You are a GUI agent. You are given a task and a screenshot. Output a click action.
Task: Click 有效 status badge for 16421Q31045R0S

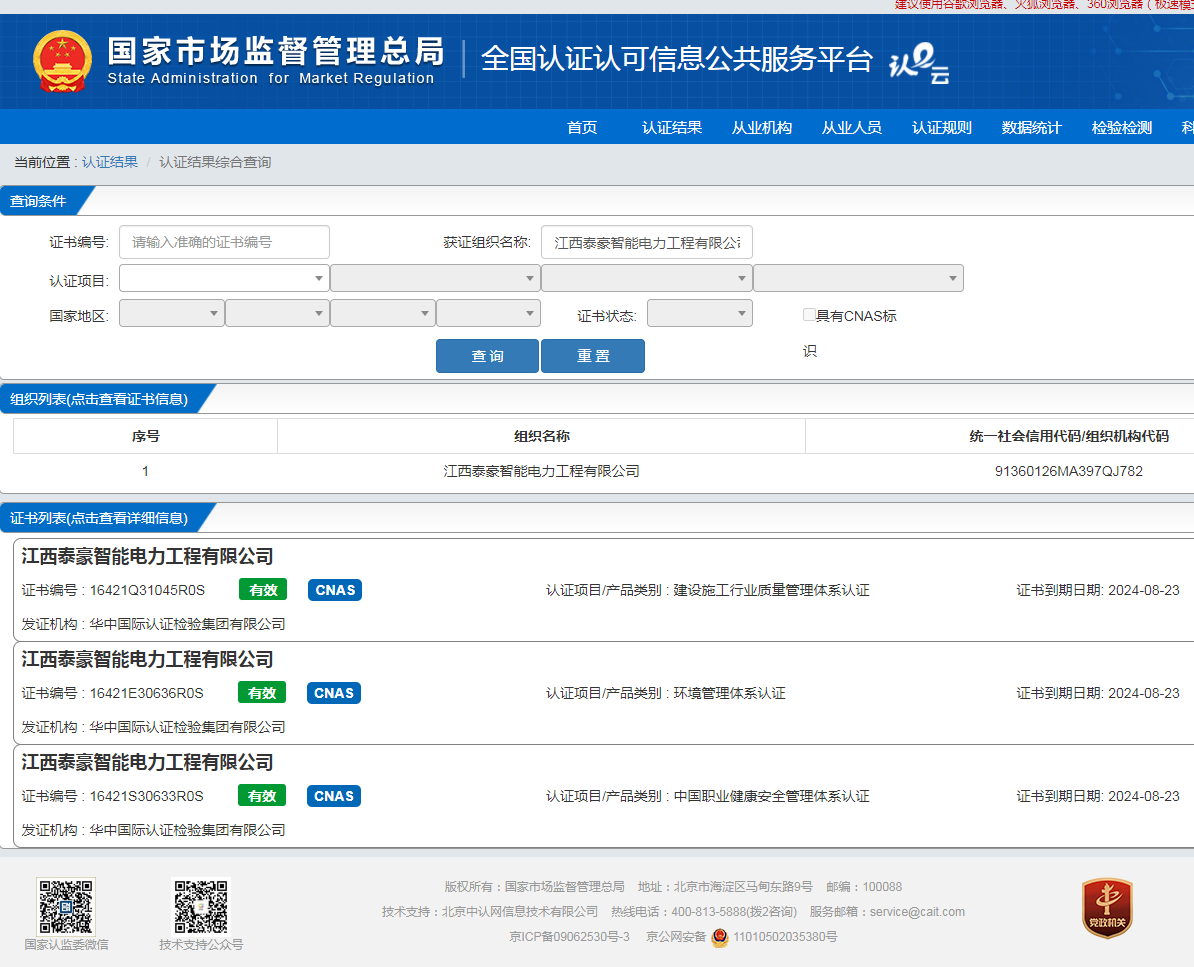point(263,590)
